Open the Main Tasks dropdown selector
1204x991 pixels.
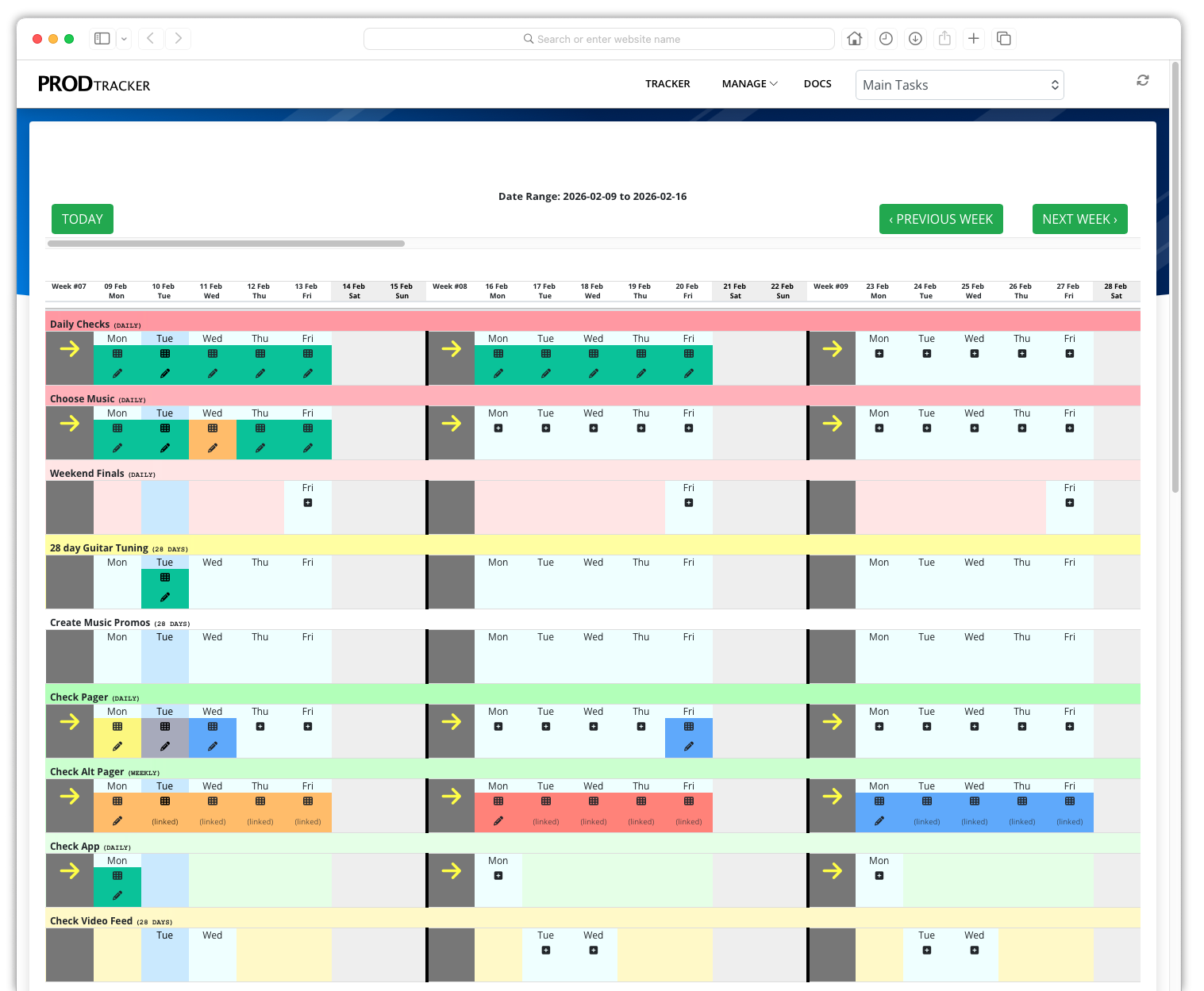click(x=959, y=85)
